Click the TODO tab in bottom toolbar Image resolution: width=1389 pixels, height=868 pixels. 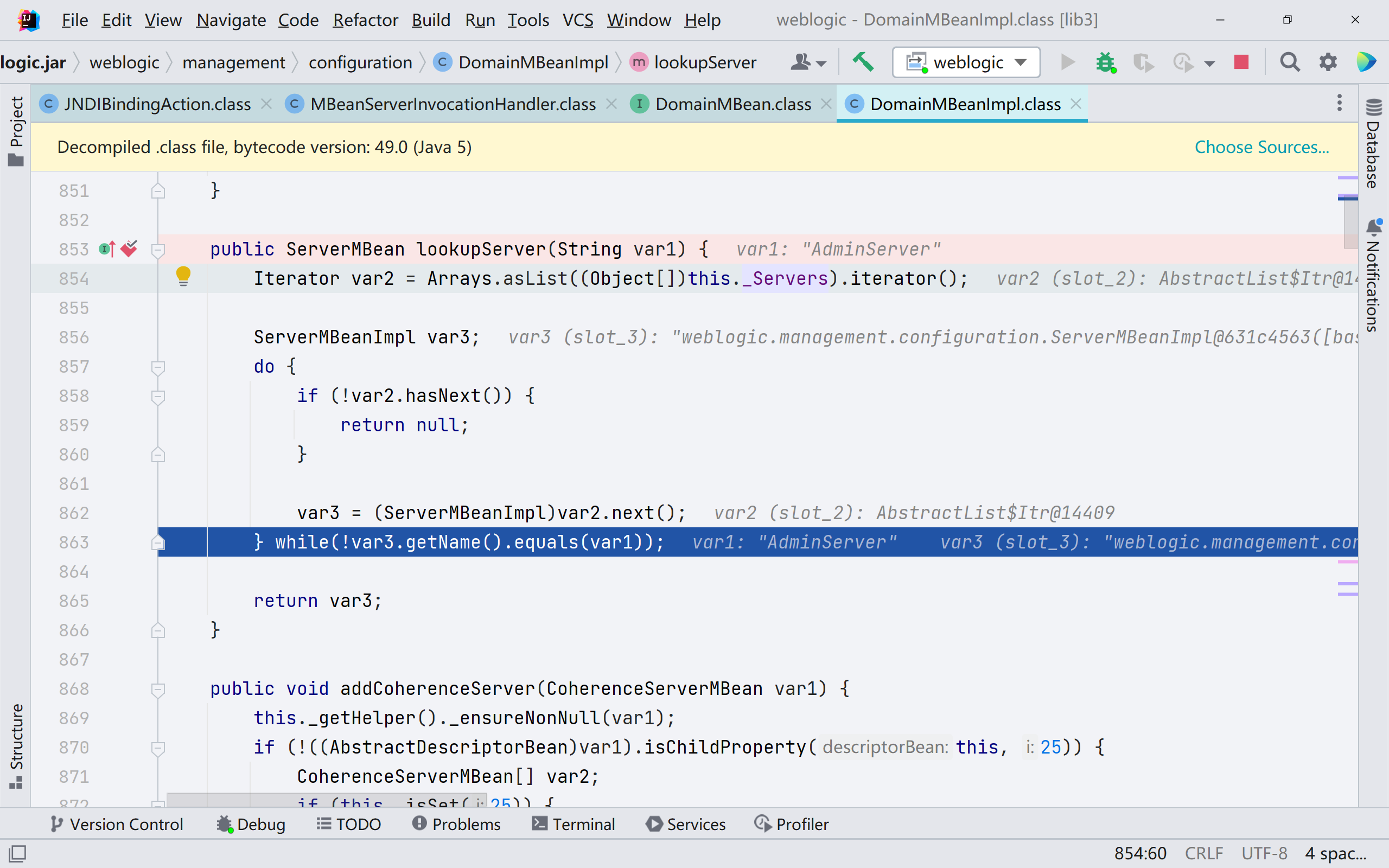tap(350, 824)
